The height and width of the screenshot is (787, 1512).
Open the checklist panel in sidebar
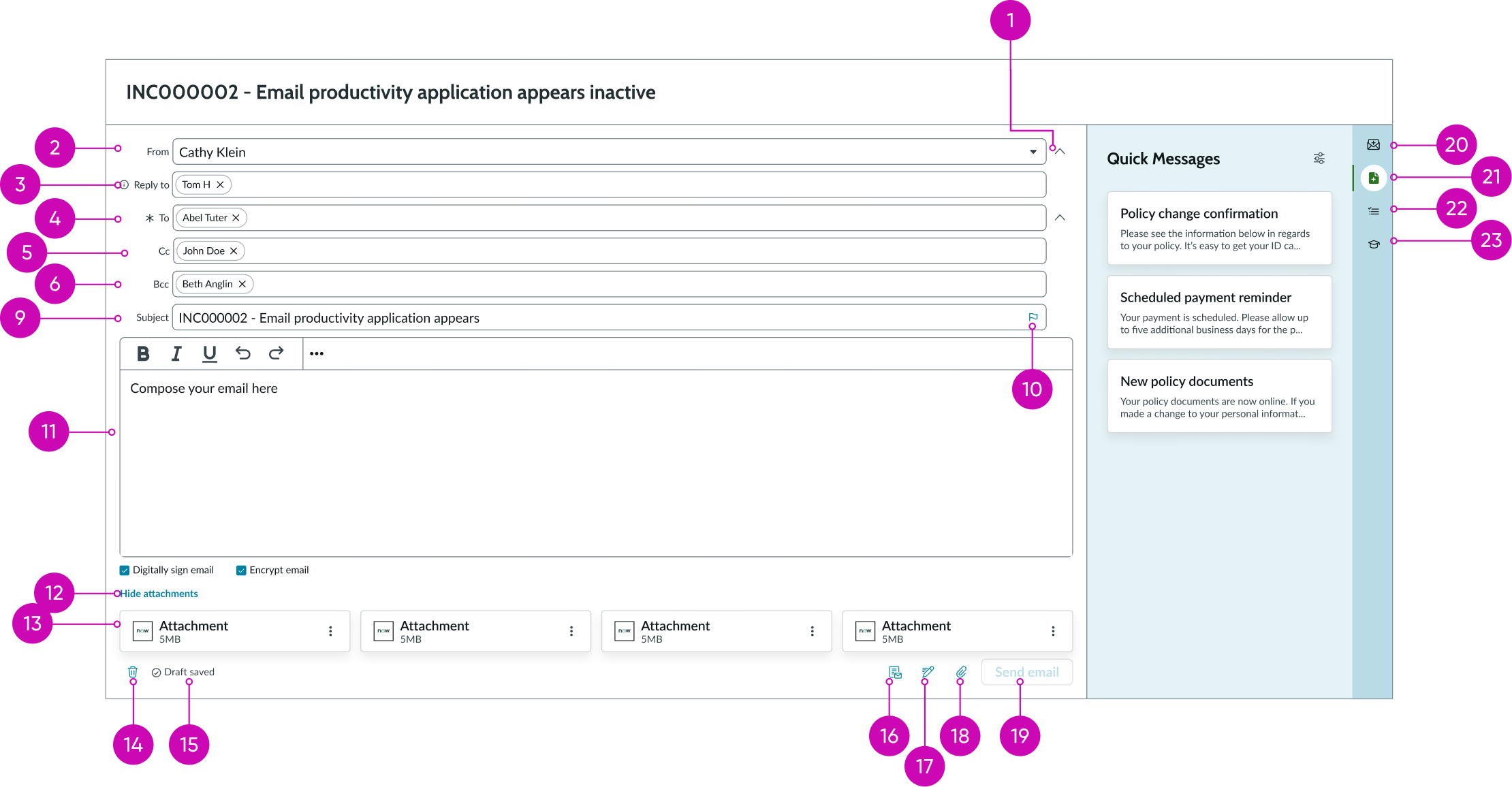tap(1374, 211)
